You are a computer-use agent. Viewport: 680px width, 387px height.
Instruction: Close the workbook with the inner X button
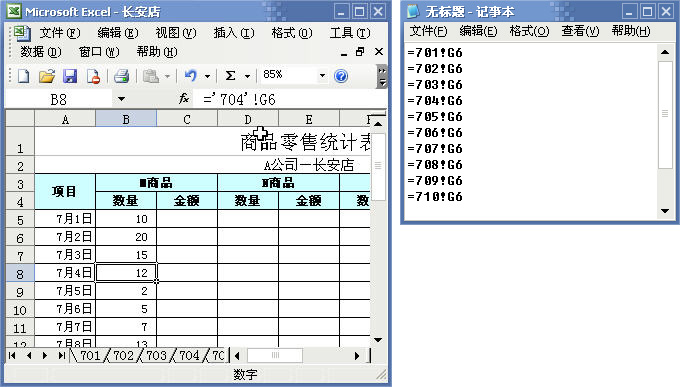pos(379,52)
